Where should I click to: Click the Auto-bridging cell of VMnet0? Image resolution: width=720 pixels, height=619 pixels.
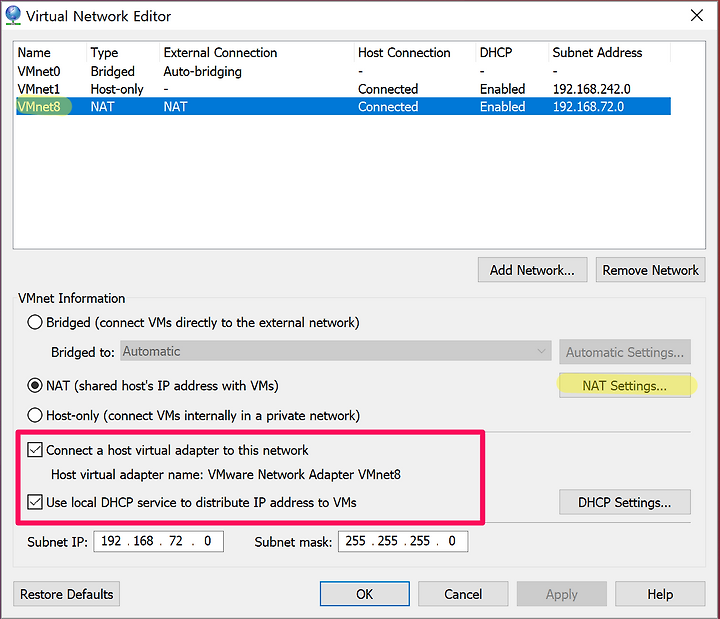[x=202, y=72]
